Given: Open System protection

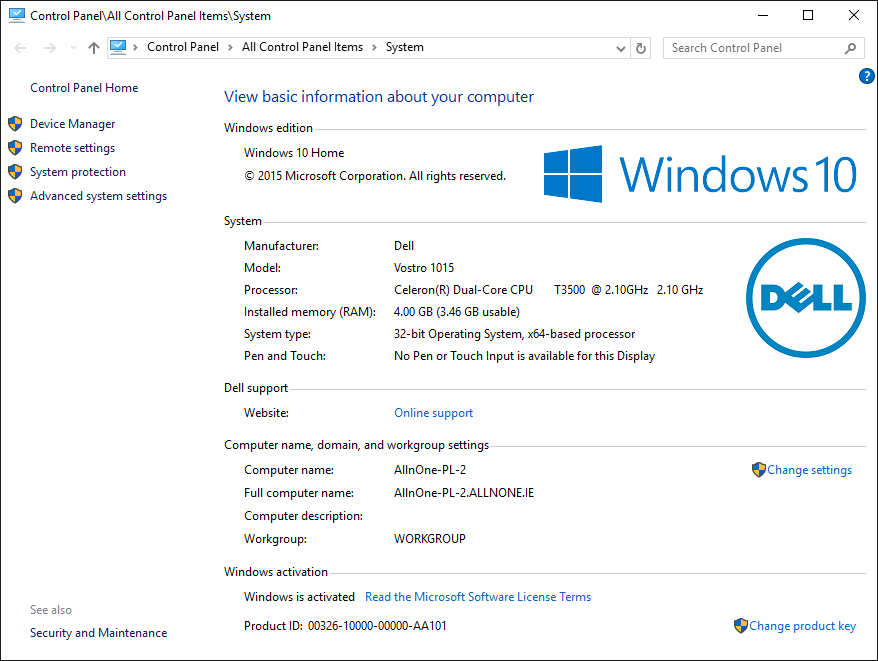Looking at the screenshot, I should tap(78, 172).
